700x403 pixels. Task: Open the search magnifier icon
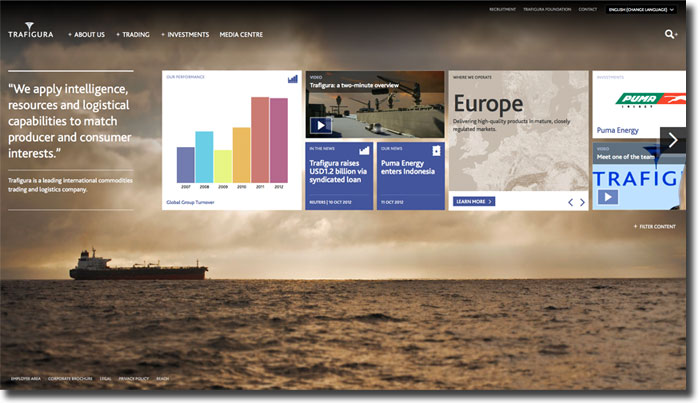pos(670,34)
